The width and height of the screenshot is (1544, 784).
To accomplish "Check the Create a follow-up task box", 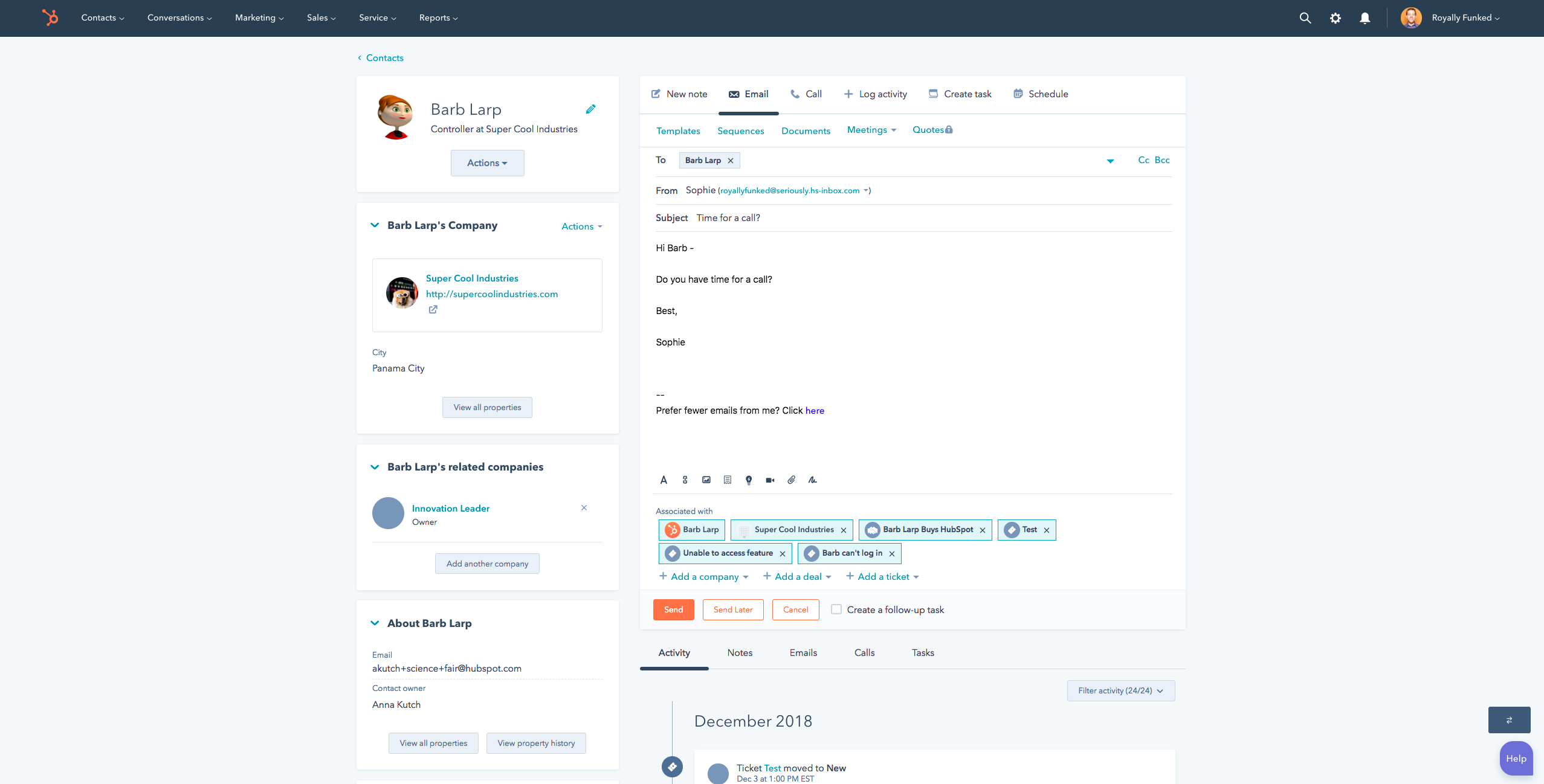I will pyautogui.click(x=836, y=609).
